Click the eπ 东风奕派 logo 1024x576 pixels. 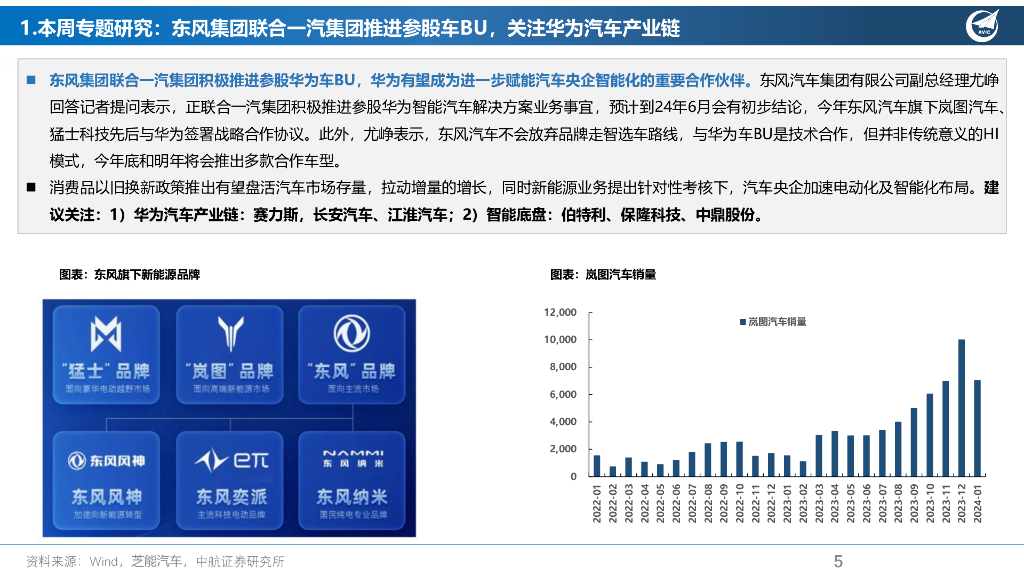coord(231,460)
